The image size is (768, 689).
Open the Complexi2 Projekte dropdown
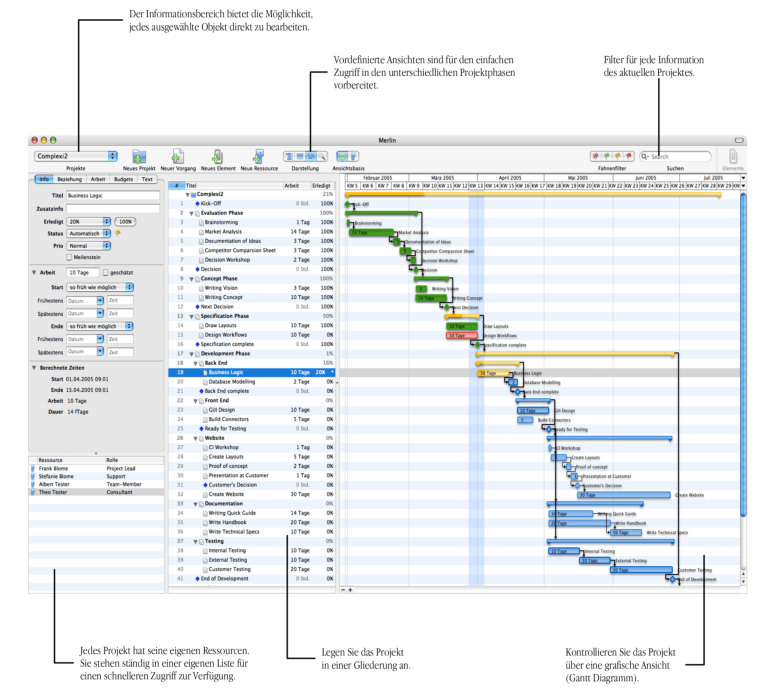point(76,156)
